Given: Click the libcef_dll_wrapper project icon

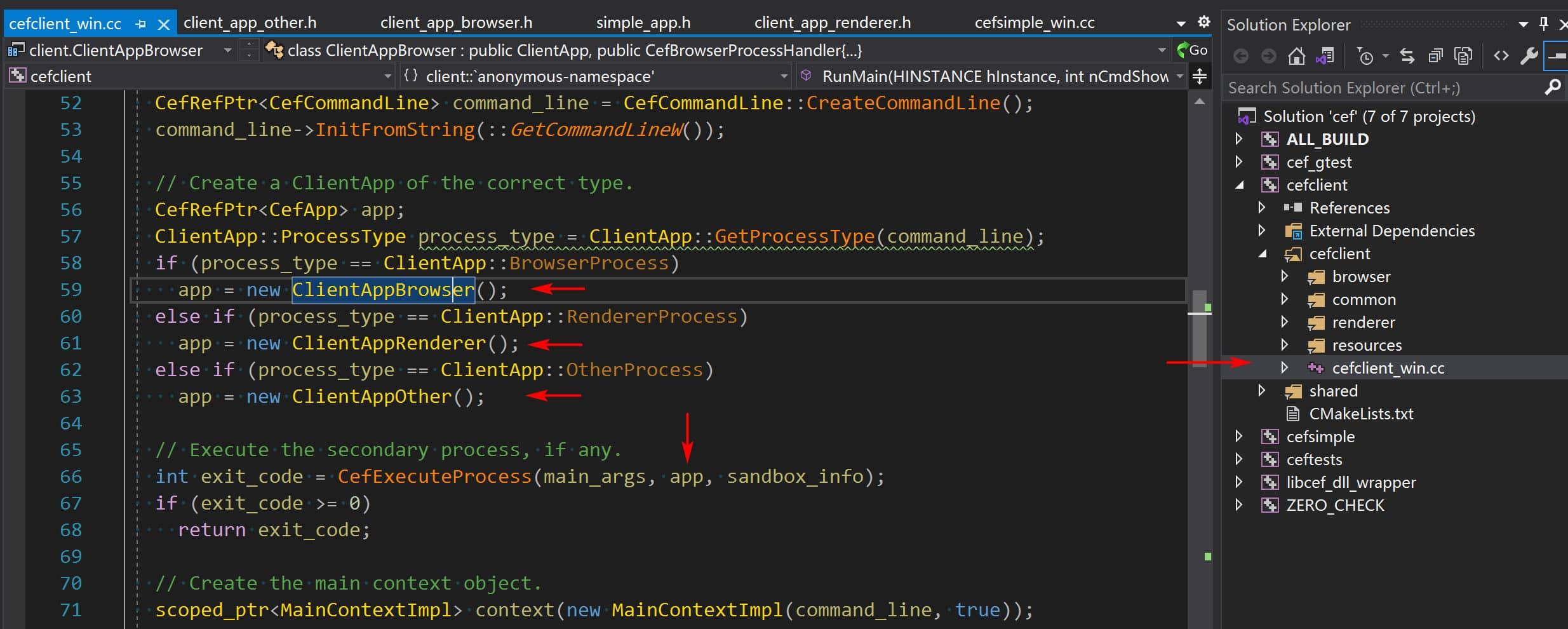Looking at the screenshot, I should click(1270, 482).
